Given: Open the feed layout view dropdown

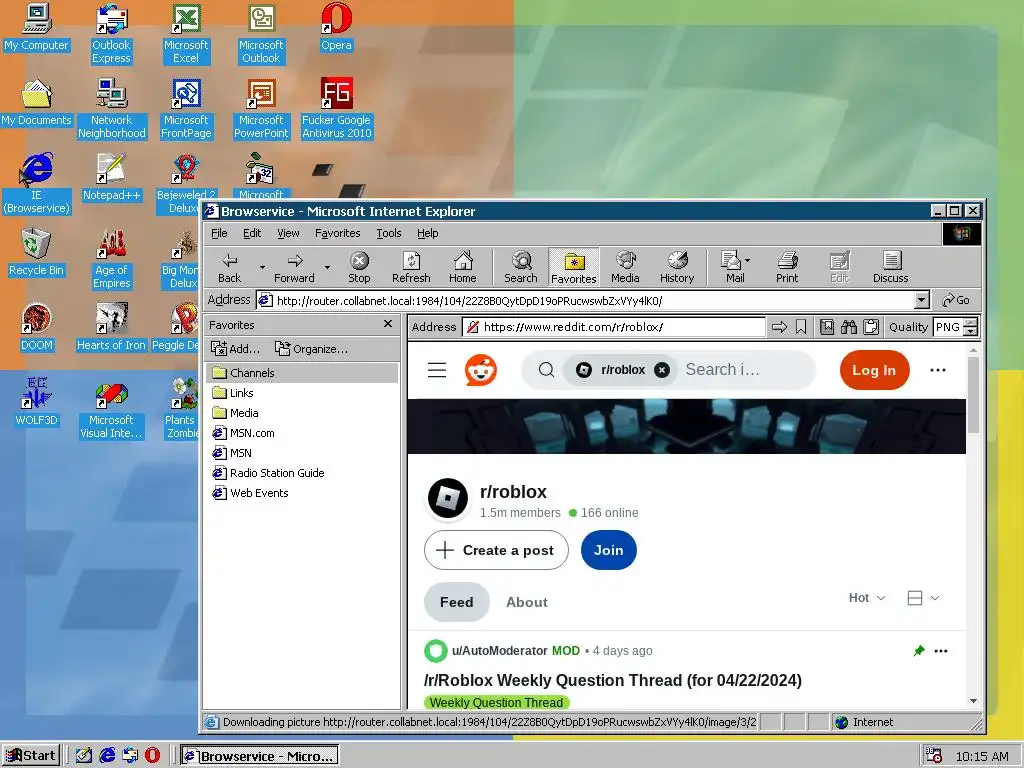Looking at the screenshot, I should (923, 598).
